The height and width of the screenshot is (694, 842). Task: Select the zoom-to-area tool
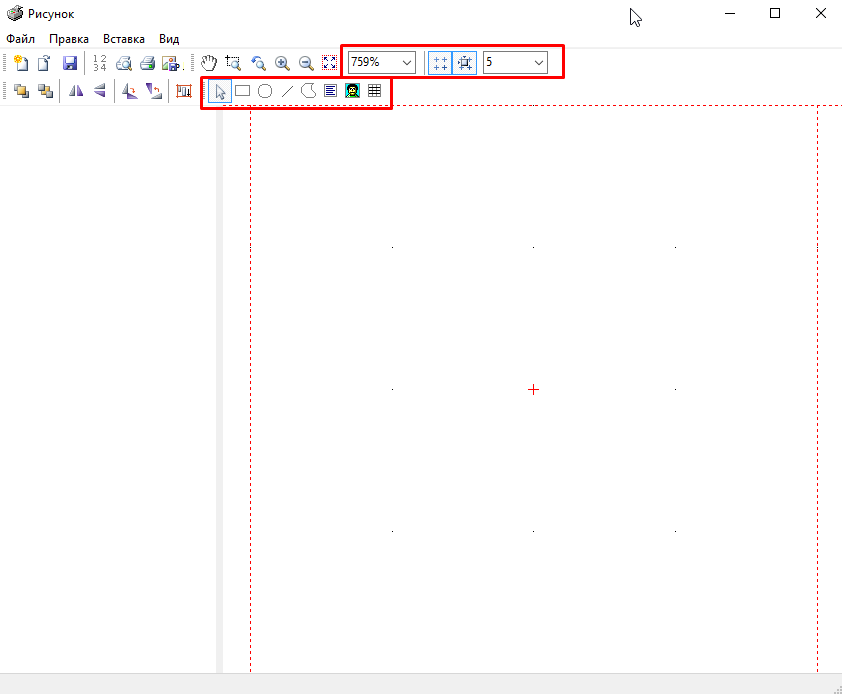[233, 63]
